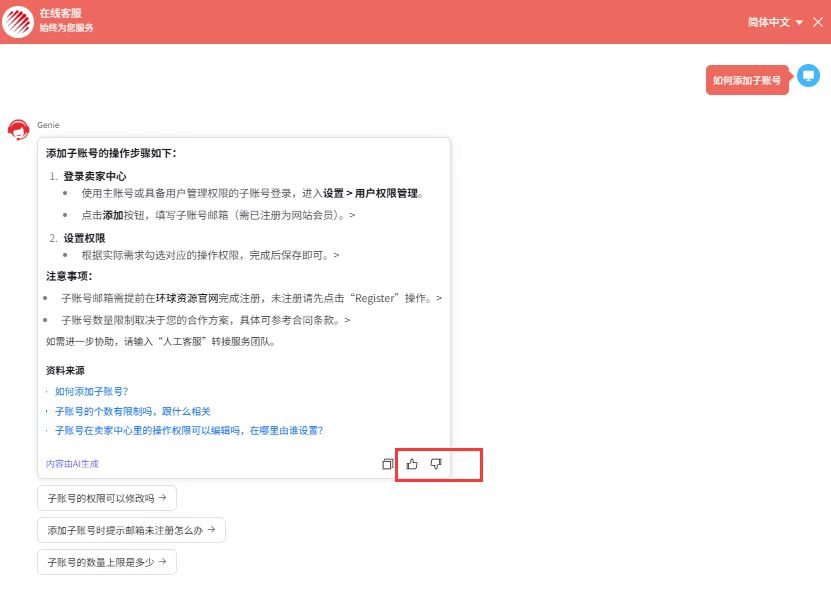The width and height of the screenshot is (831, 590).
Task: Click suggestion 子账号的权限可以修改吗
Action: point(107,498)
